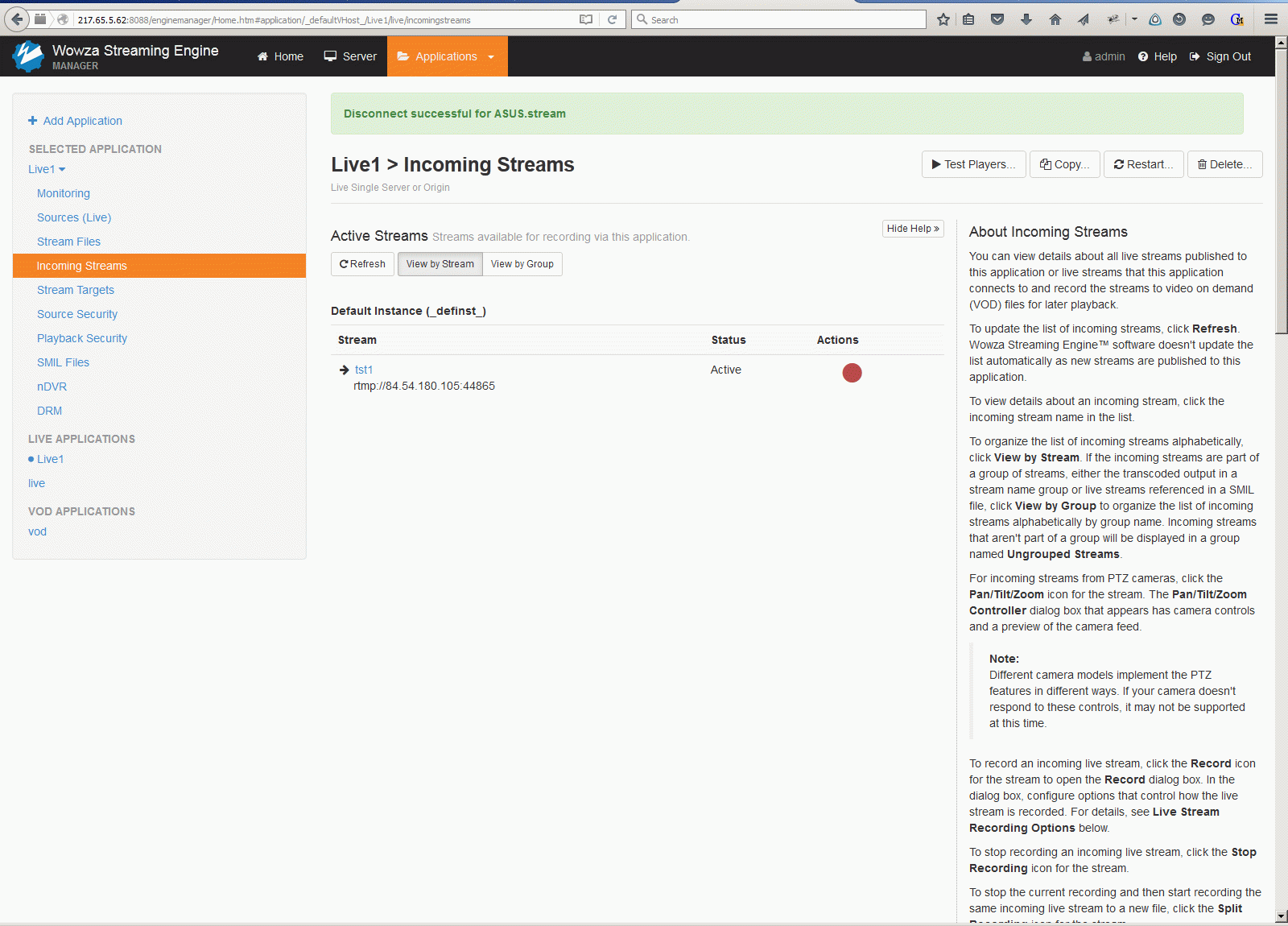This screenshot has height=926, width=1288.
Task: Select the vod application
Action: pos(37,531)
